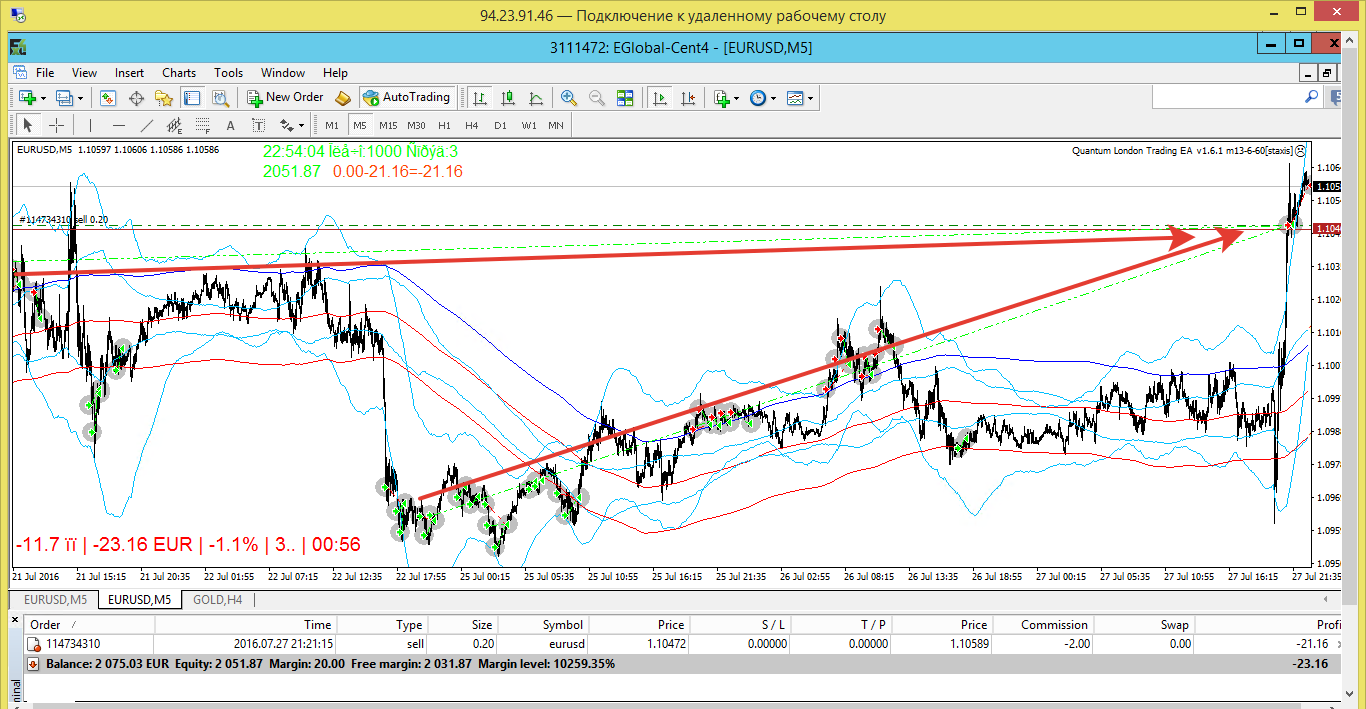Open the Market Watch panel icon

[x=109, y=98]
